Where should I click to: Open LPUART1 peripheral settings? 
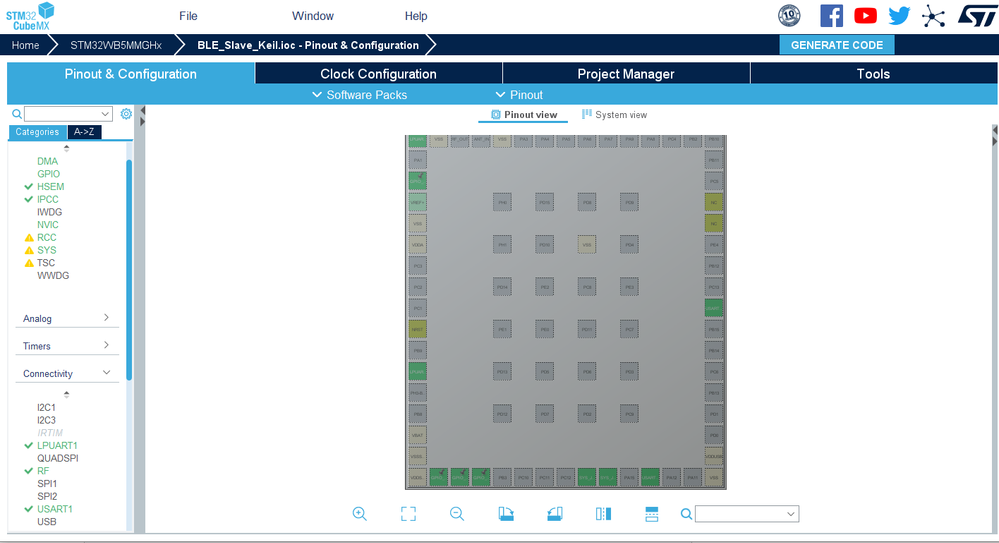pos(57,445)
